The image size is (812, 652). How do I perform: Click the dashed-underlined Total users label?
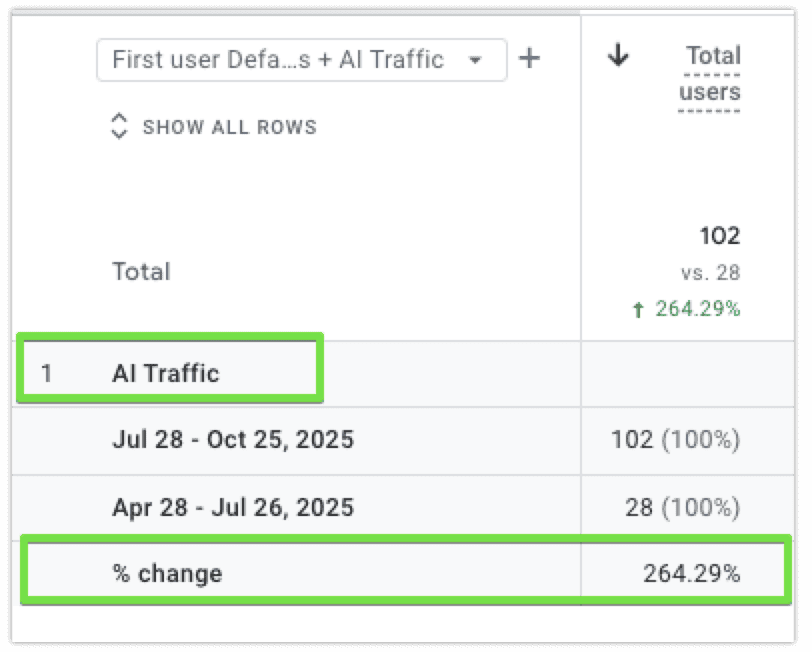click(712, 73)
